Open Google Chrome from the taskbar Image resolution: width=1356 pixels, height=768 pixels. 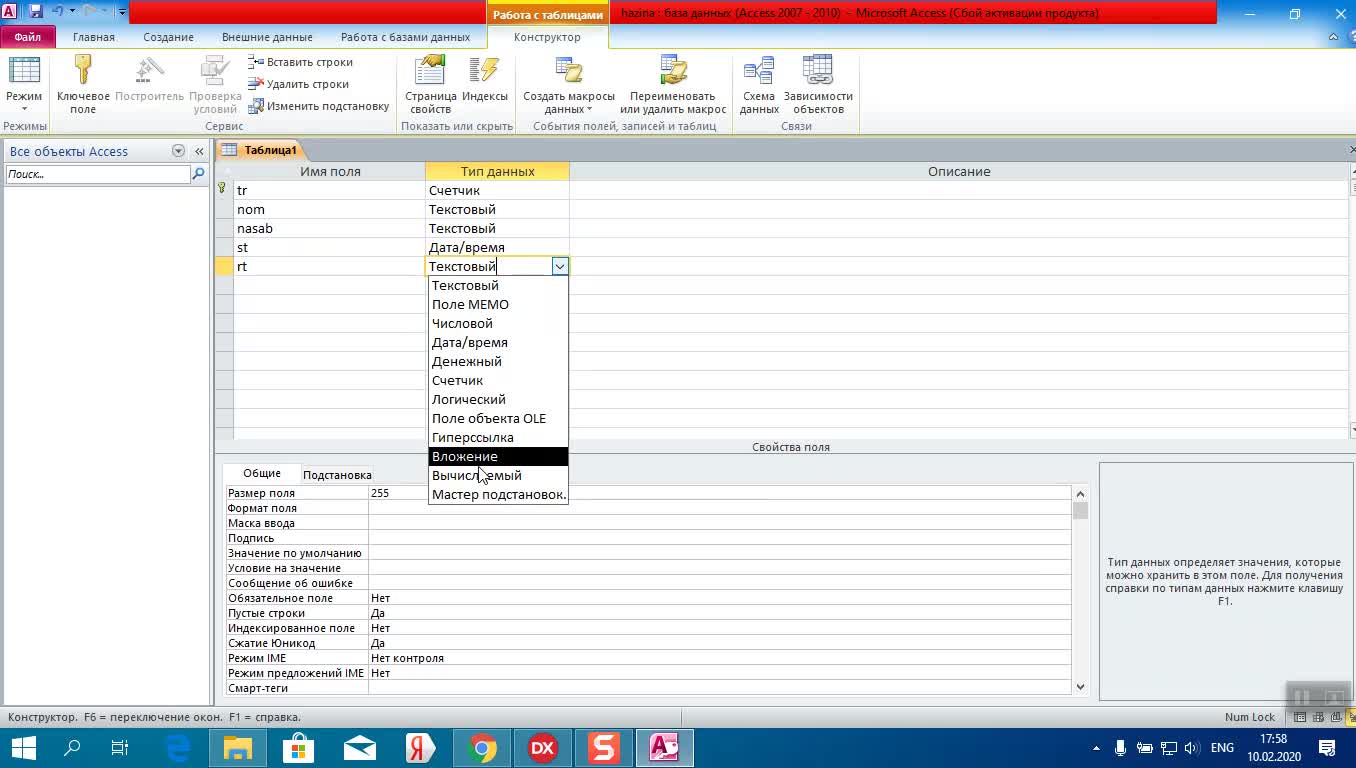481,747
